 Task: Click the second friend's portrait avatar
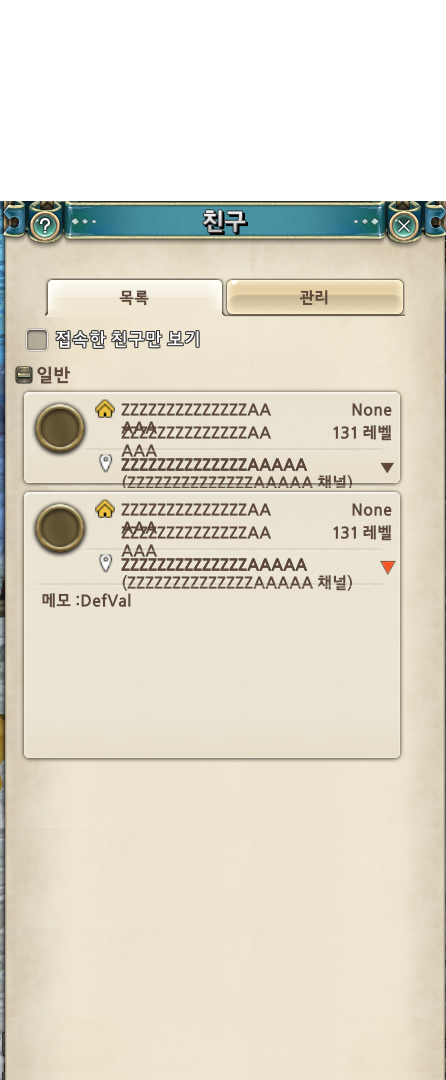click(60, 528)
